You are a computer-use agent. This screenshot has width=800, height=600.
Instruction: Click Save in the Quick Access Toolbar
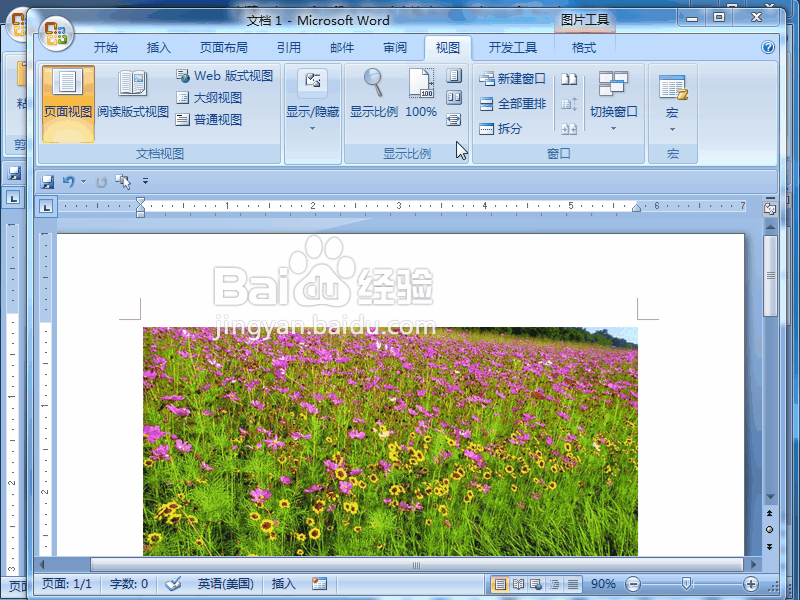(47, 181)
